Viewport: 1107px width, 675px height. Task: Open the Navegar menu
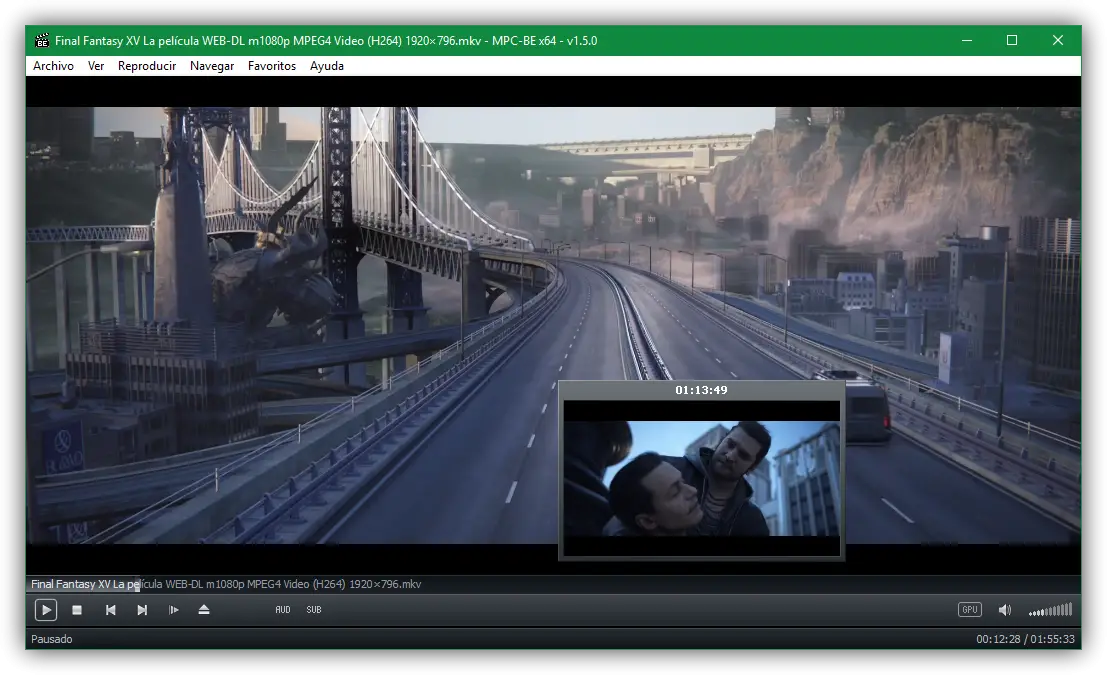212,66
